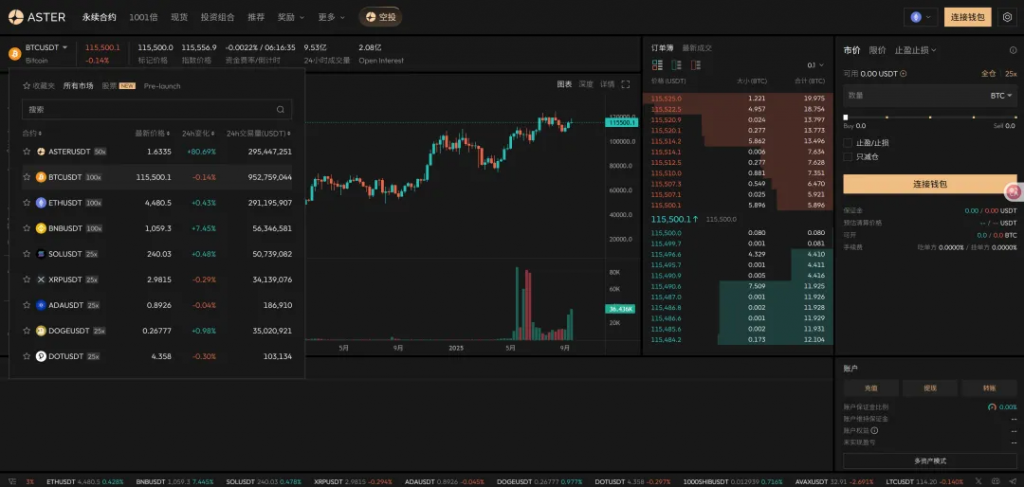Image resolution: width=1024 pixels, height=487 pixels.
Task: Click the 多资产模式 button
Action: pyautogui.click(x=930, y=461)
